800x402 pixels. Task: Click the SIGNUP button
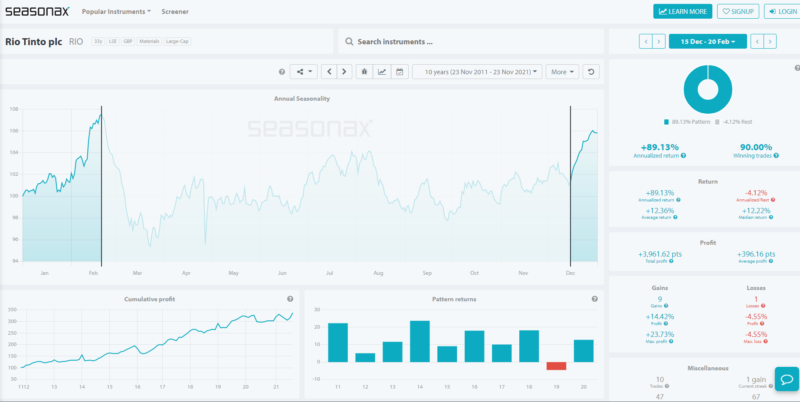(x=738, y=11)
